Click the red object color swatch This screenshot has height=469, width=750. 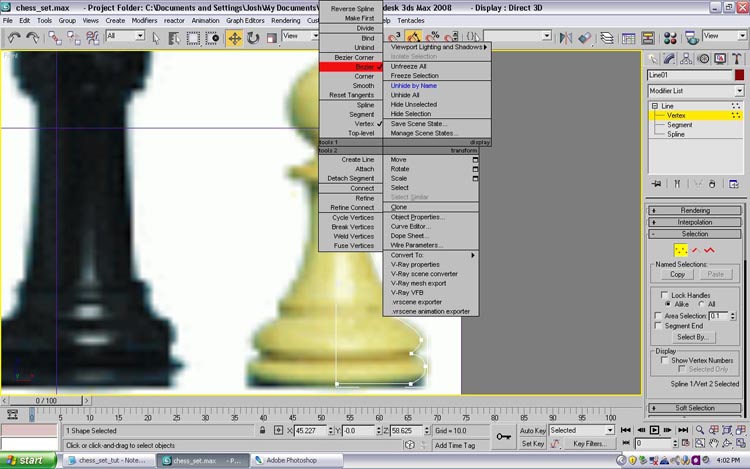point(738,75)
